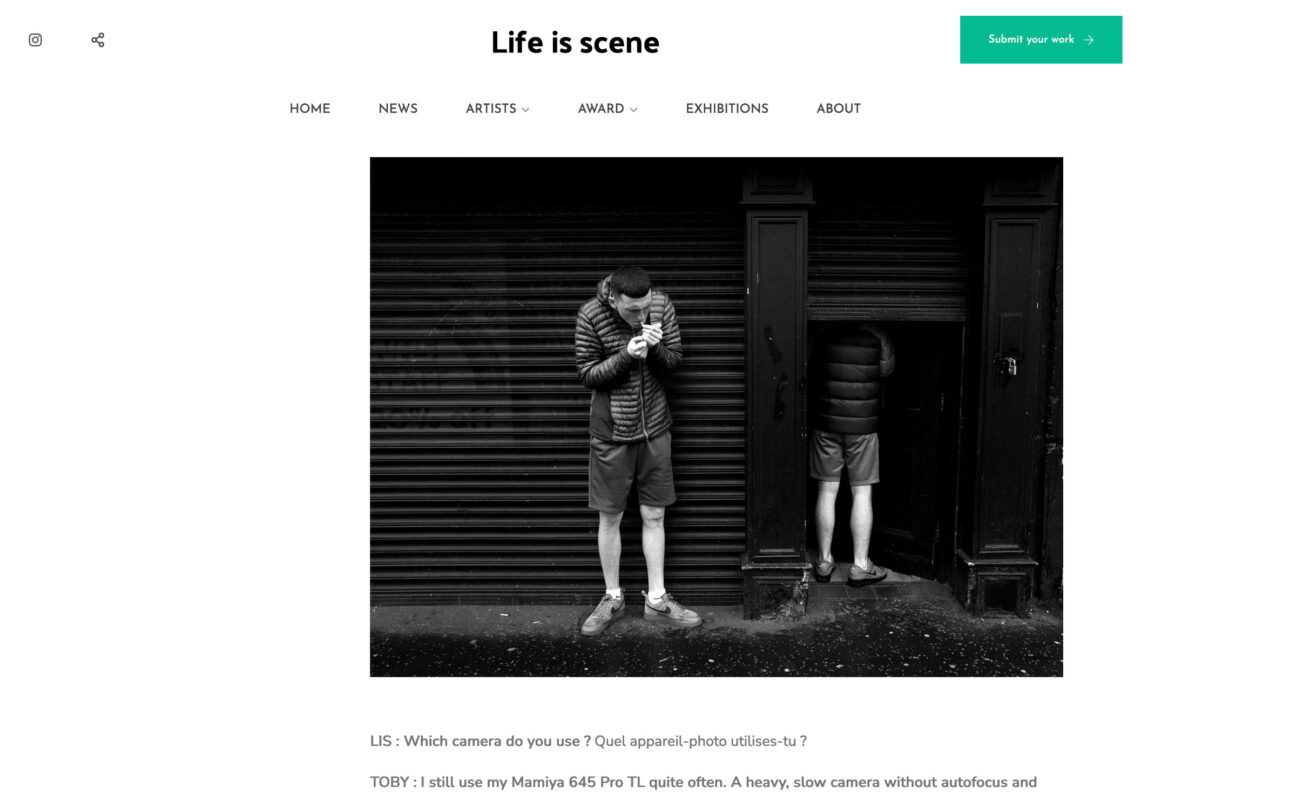Click the figure in the doorway

850,450
